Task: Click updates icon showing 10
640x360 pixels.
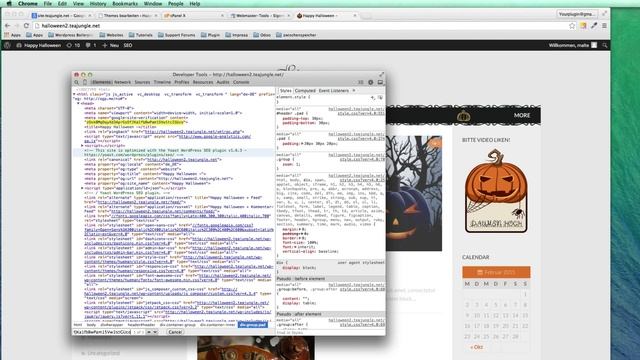Action: click(x=73, y=45)
